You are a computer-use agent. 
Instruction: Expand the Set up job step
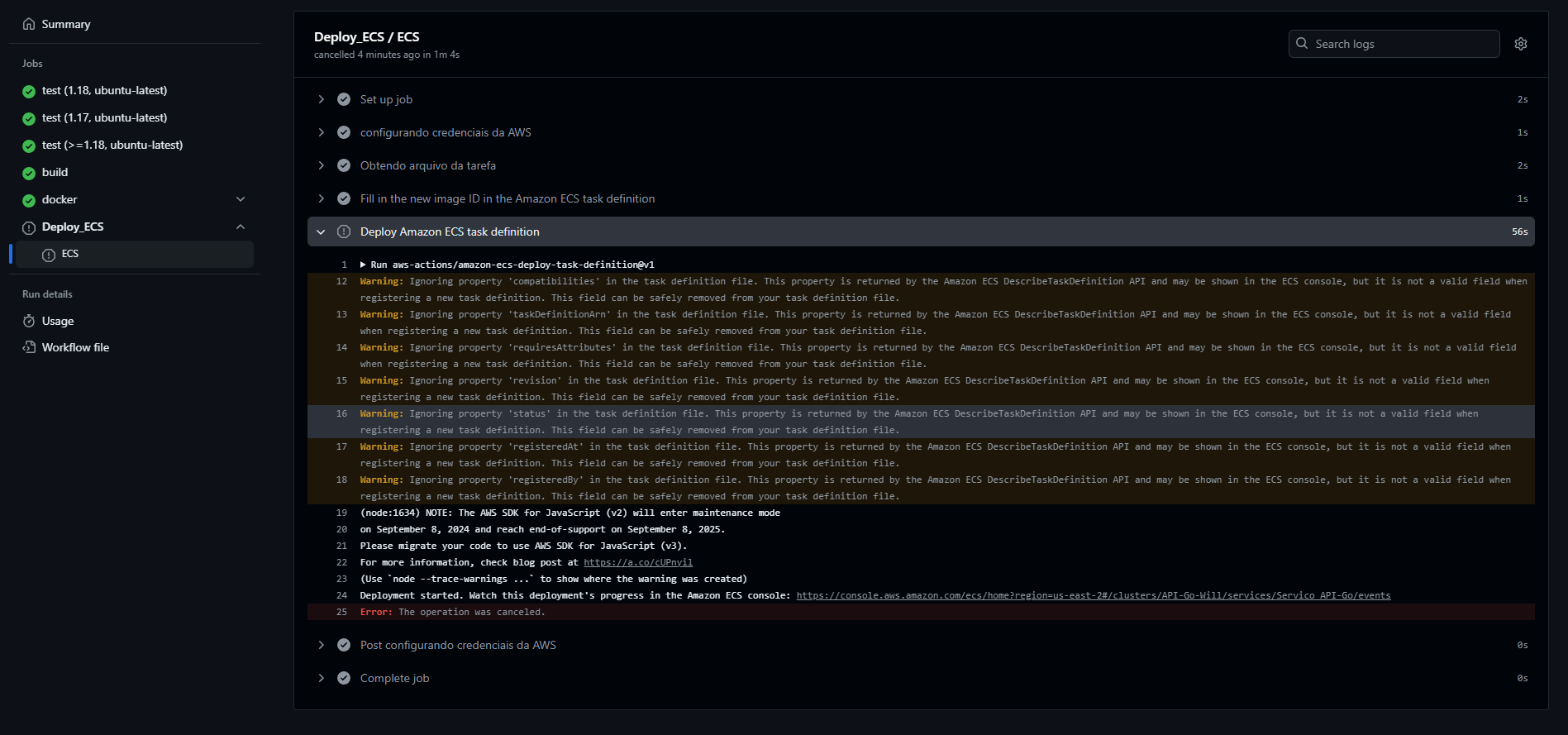click(321, 99)
